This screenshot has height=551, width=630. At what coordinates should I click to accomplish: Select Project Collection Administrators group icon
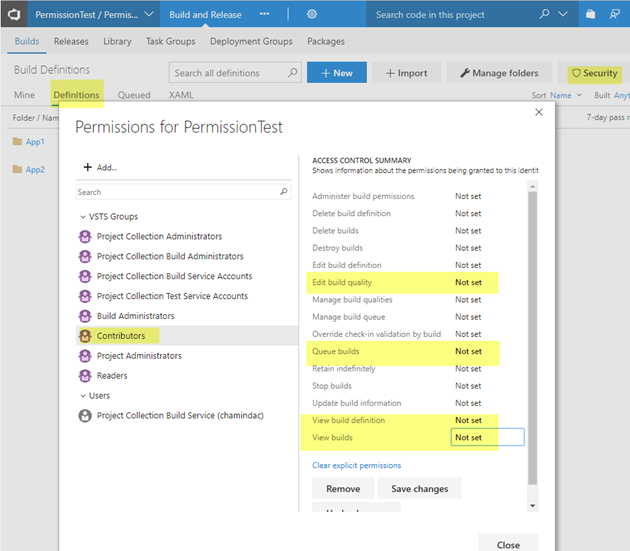click(x=85, y=236)
